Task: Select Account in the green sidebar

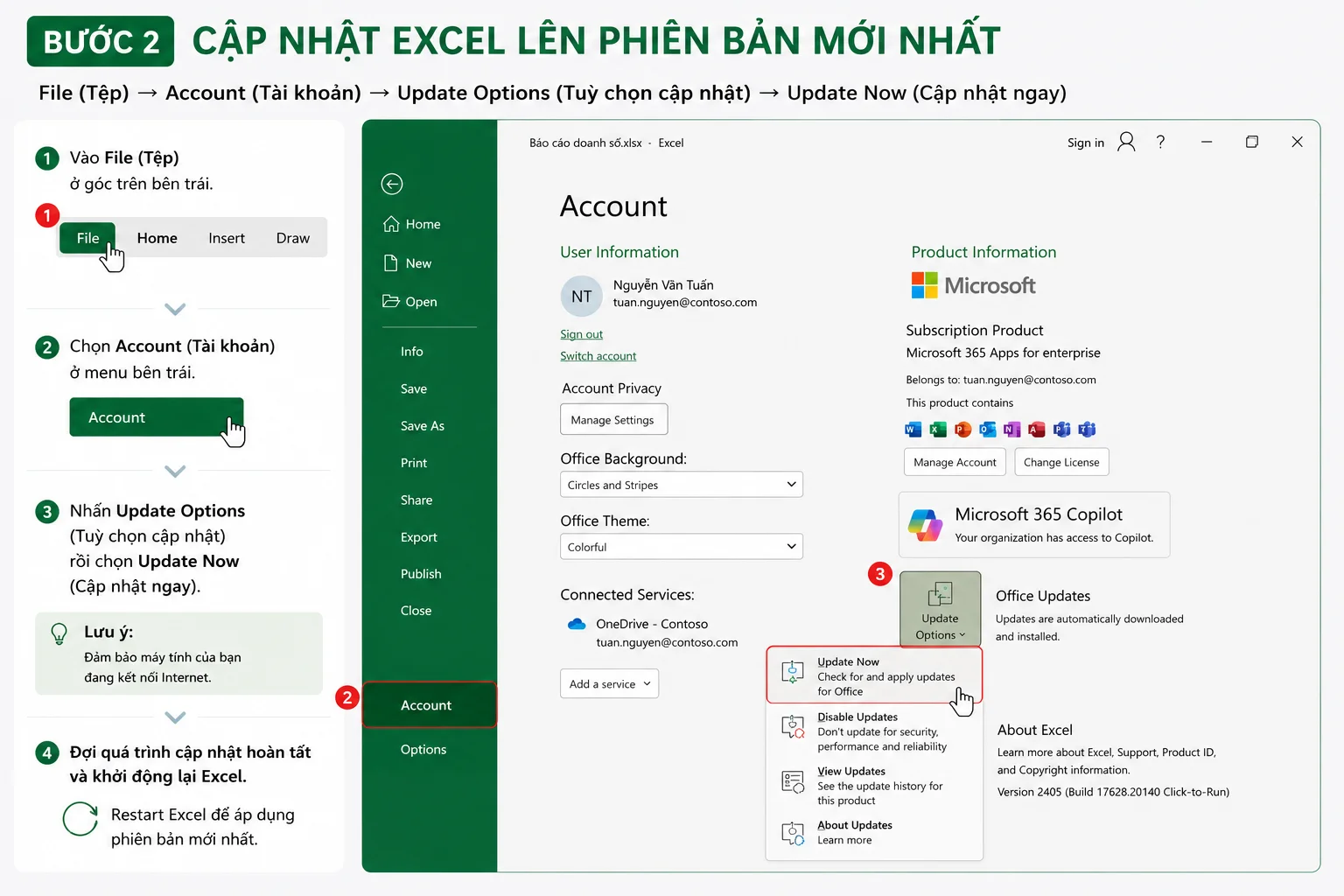Action: [x=430, y=705]
